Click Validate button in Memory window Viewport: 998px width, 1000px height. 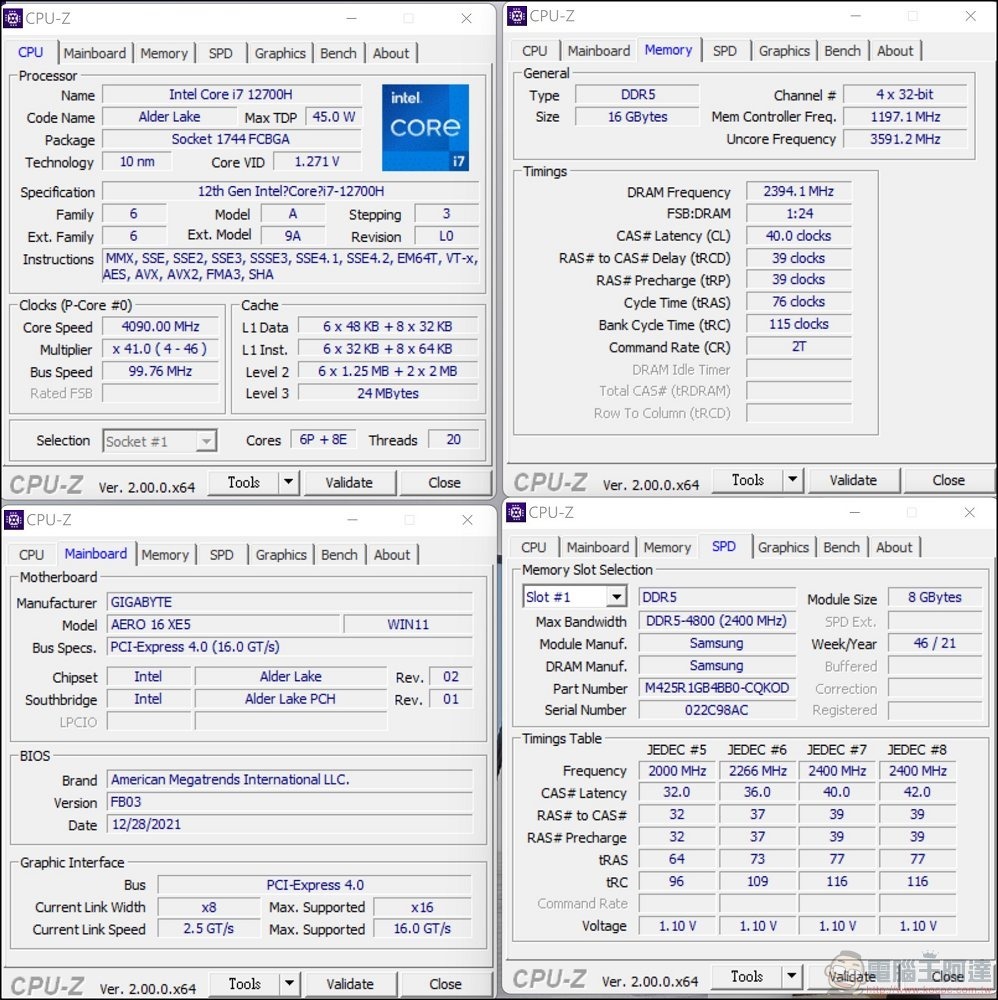[853, 480]
